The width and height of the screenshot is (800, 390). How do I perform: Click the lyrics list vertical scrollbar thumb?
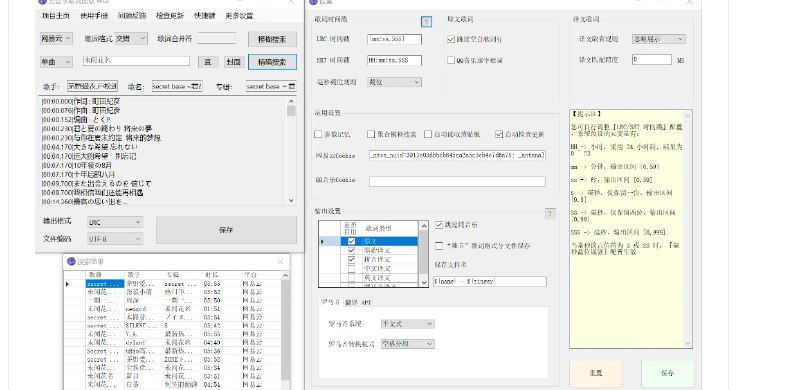(291, 111)
